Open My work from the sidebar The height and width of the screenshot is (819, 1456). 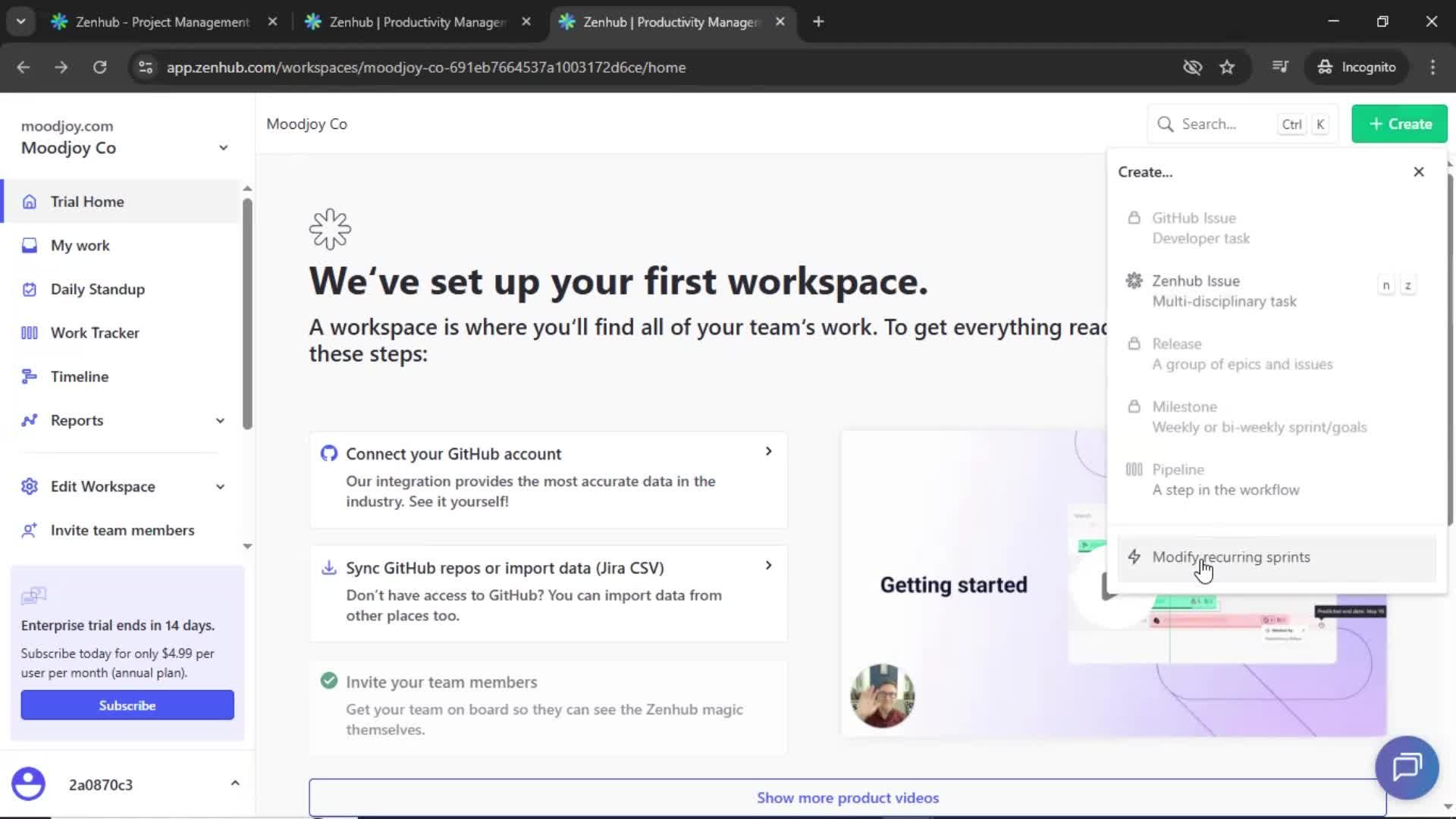coord(29,245)
